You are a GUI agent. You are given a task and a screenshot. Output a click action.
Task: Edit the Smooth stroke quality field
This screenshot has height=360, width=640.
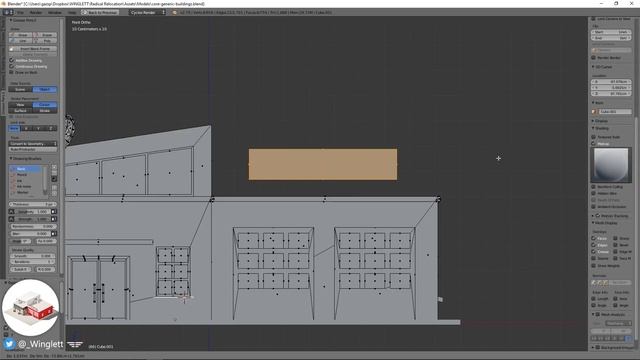[x=33, y=256]
